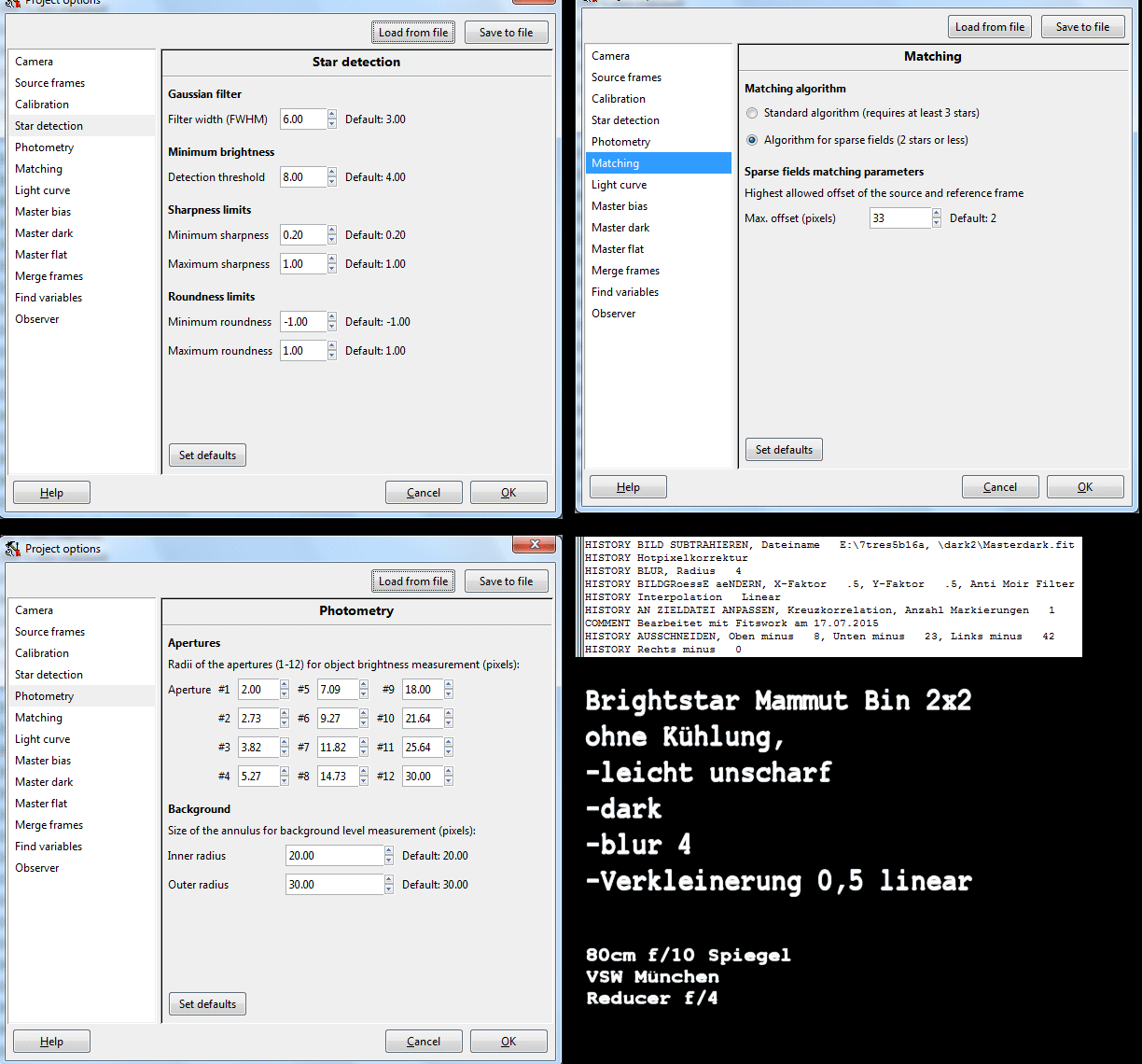The height and width of the screenshot is (1064, 1142).
Task: Increase Filter width (FWHM) spinner value
Action: pyautogui.click(x=332, y=115)
